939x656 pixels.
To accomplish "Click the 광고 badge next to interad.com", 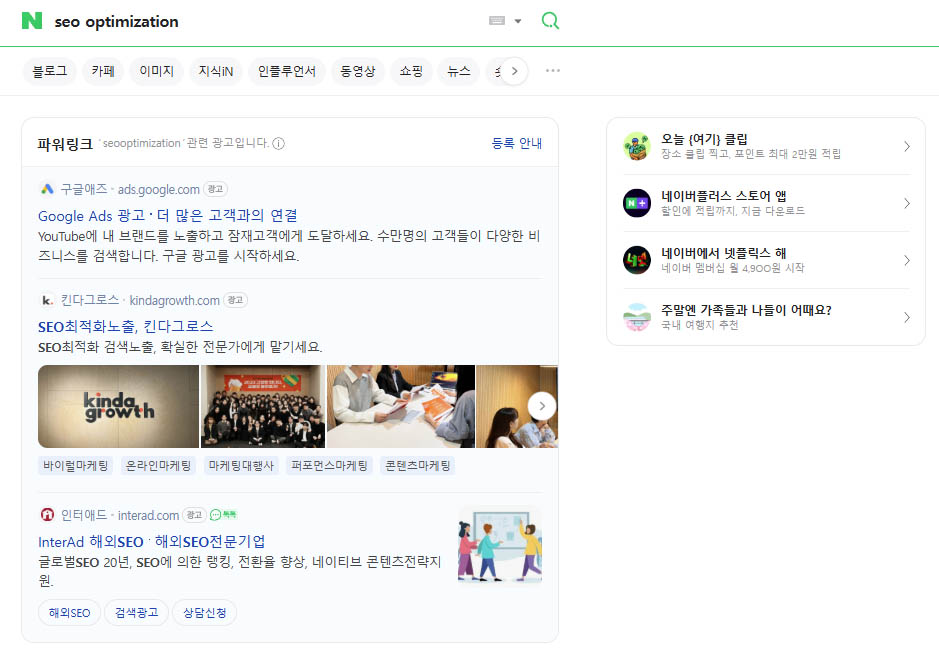I will (194, 515).
